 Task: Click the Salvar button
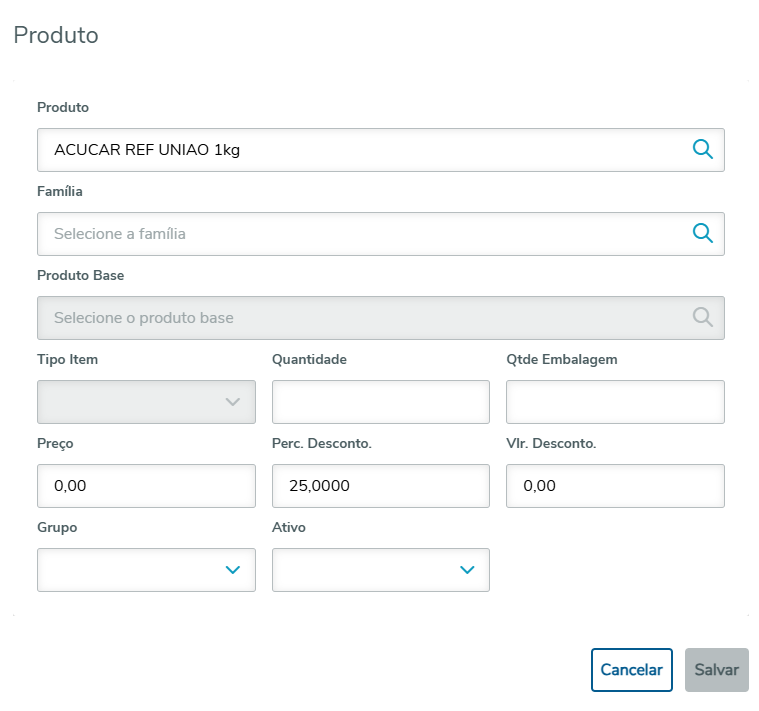[x=716, y=670]
